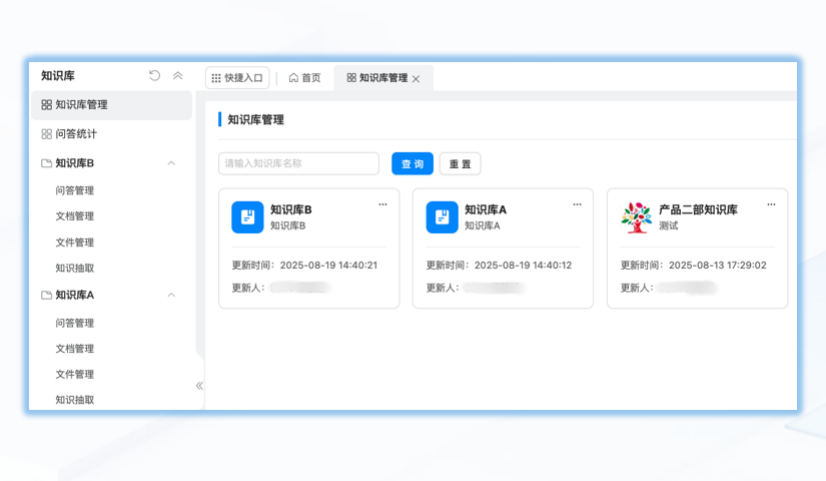Close the 知识库管理 tab
Viewport: 826px width, 481px height.
click(416, 79)
